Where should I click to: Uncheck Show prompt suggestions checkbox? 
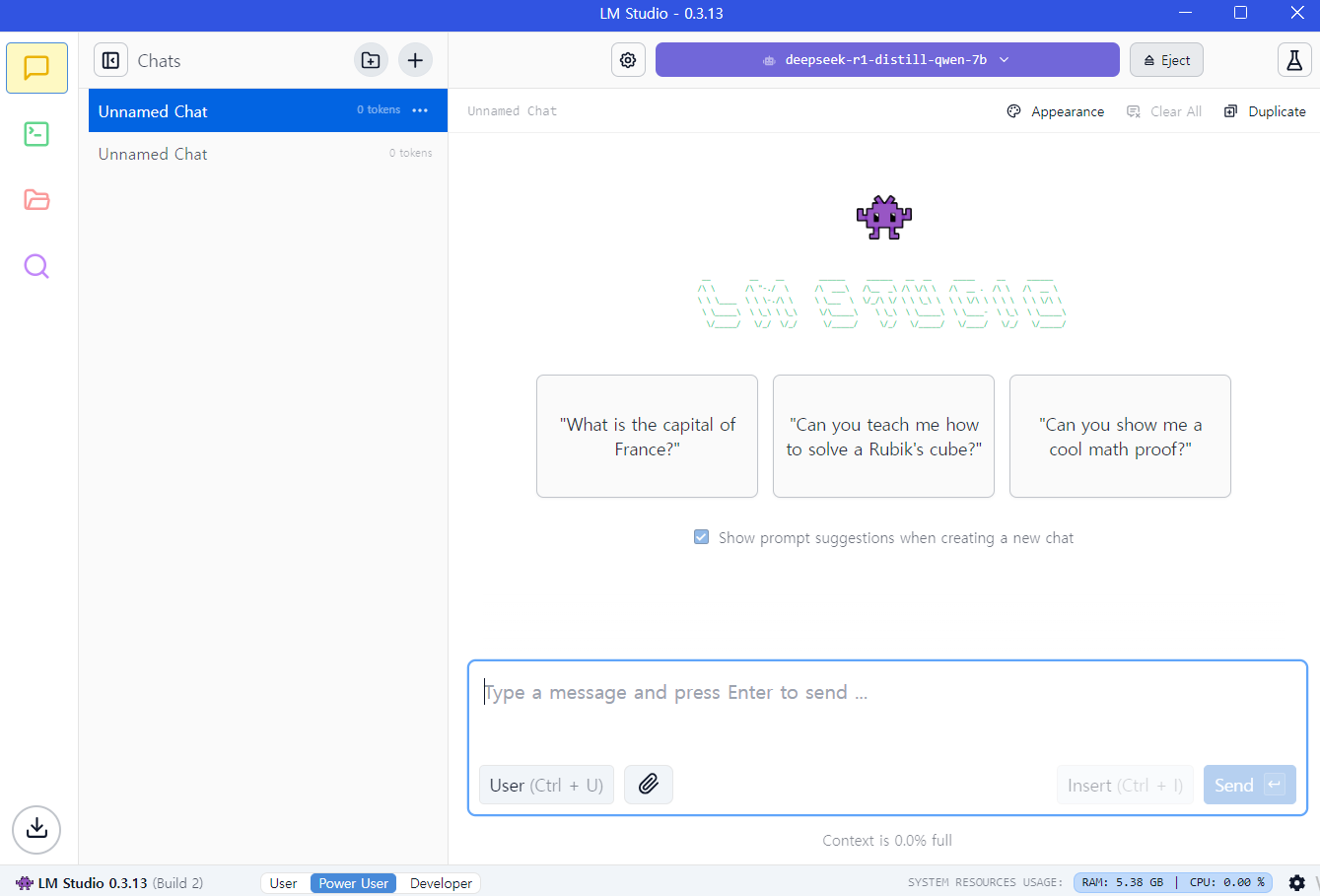pyautogui.click(x=702, y=537)
